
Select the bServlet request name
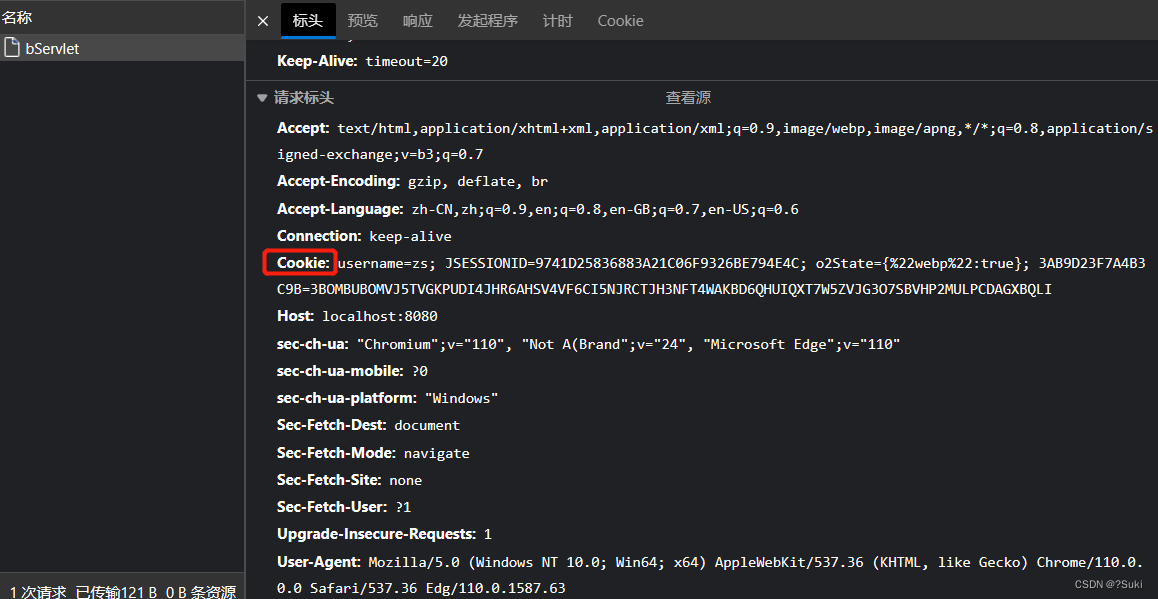[x=52, y=48]
